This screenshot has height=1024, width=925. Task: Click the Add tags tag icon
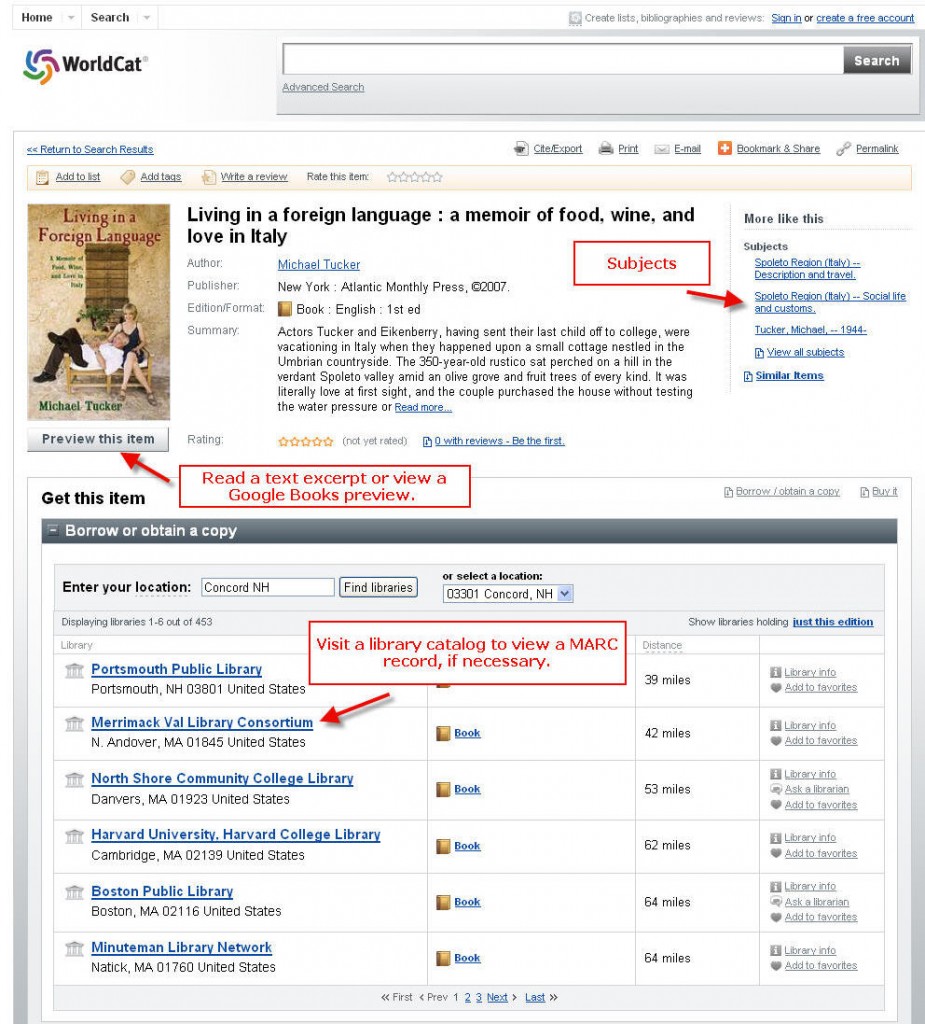(x=128, y=177)
